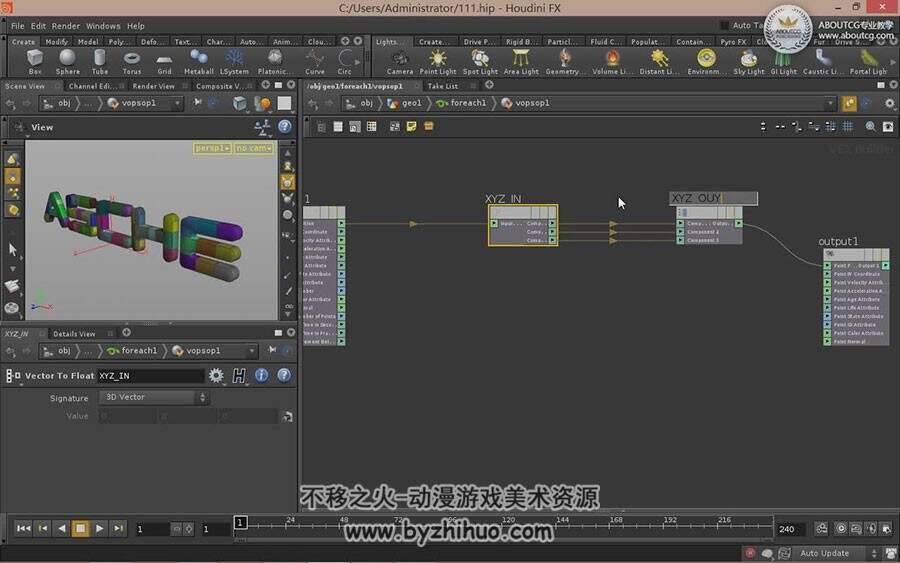Add a Spot Light from shelf
The image size is (900, 563).
coord(480,62)
